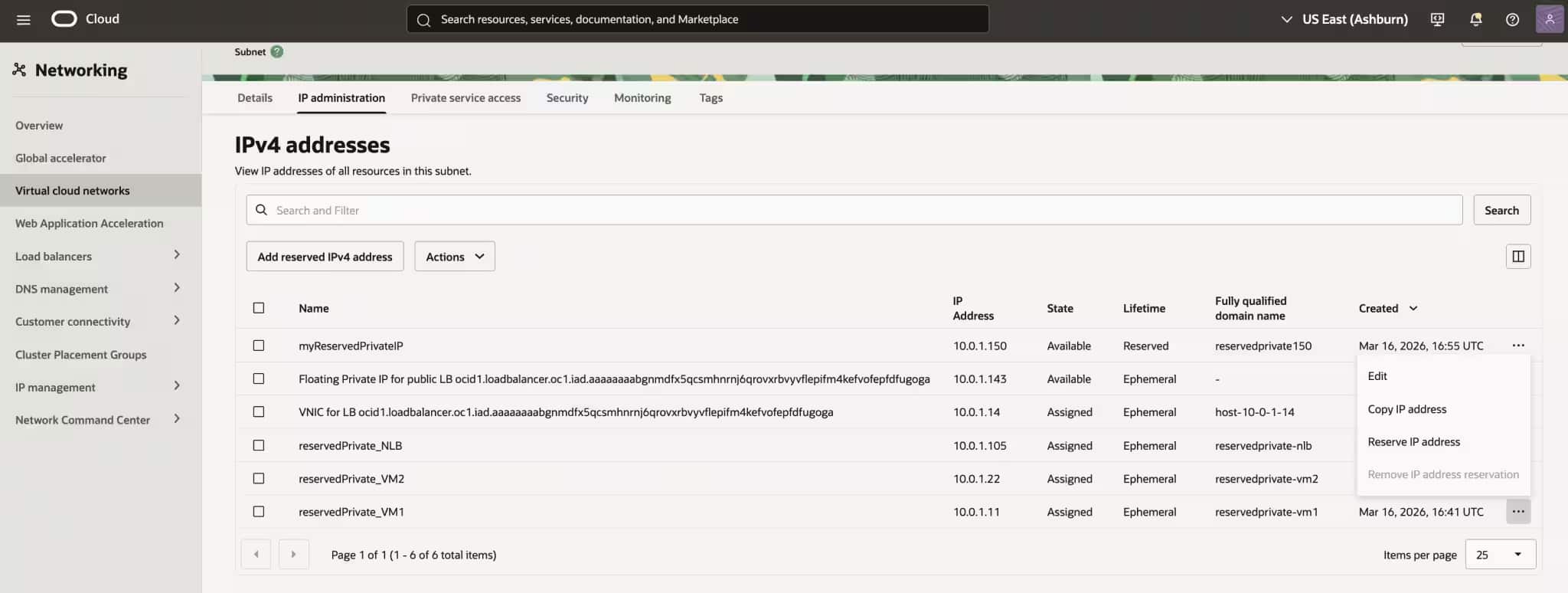Viewport: 1568px width, 593px height.
Task: Click the Subnet help info icon
Action: tap(277, 51)
